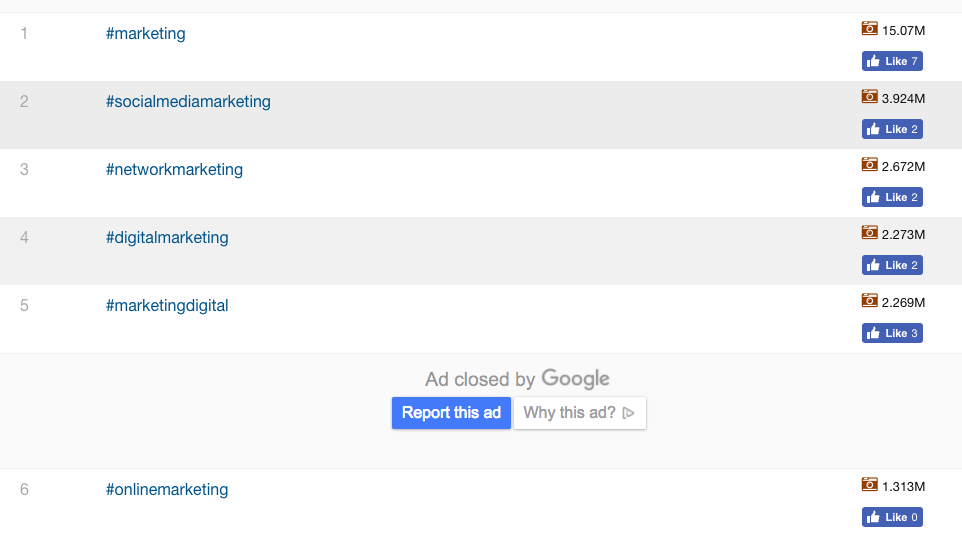Click the camera icon next to 1.313M
Image resolution: width=962 pixels, height=534 pixels.
coord(869,485)
